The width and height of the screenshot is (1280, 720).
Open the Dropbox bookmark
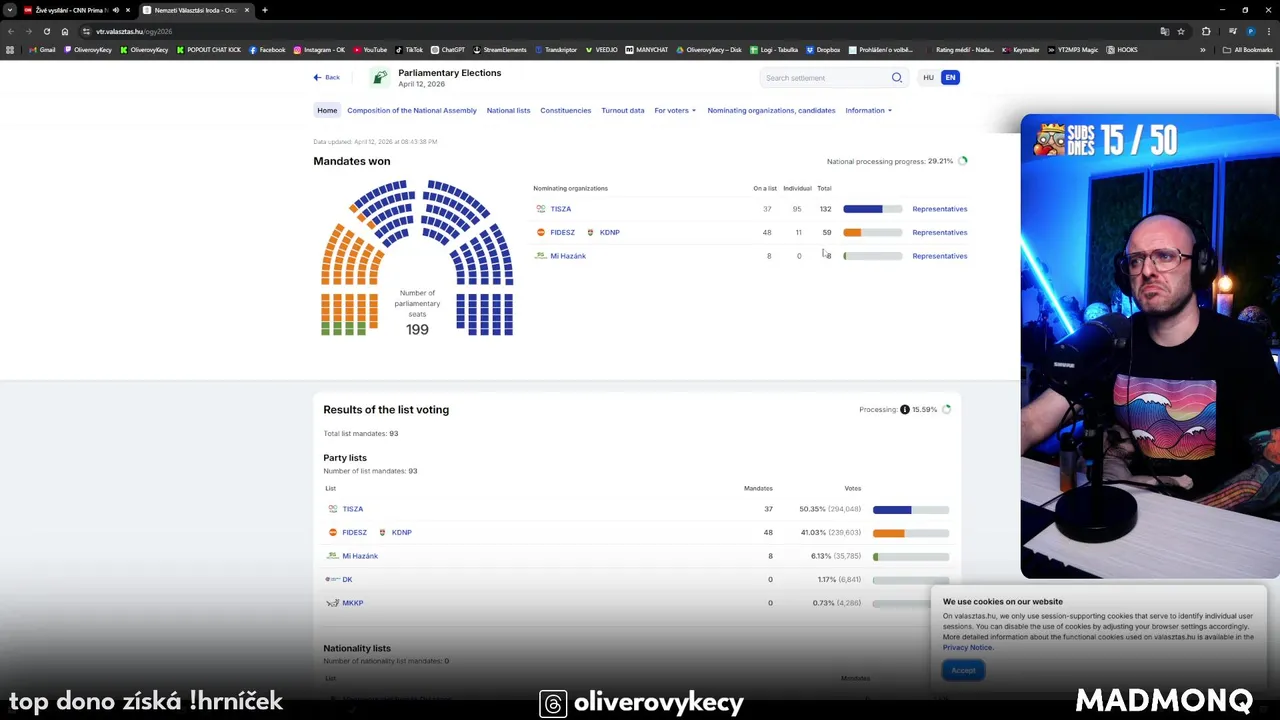tap(823, 50)
